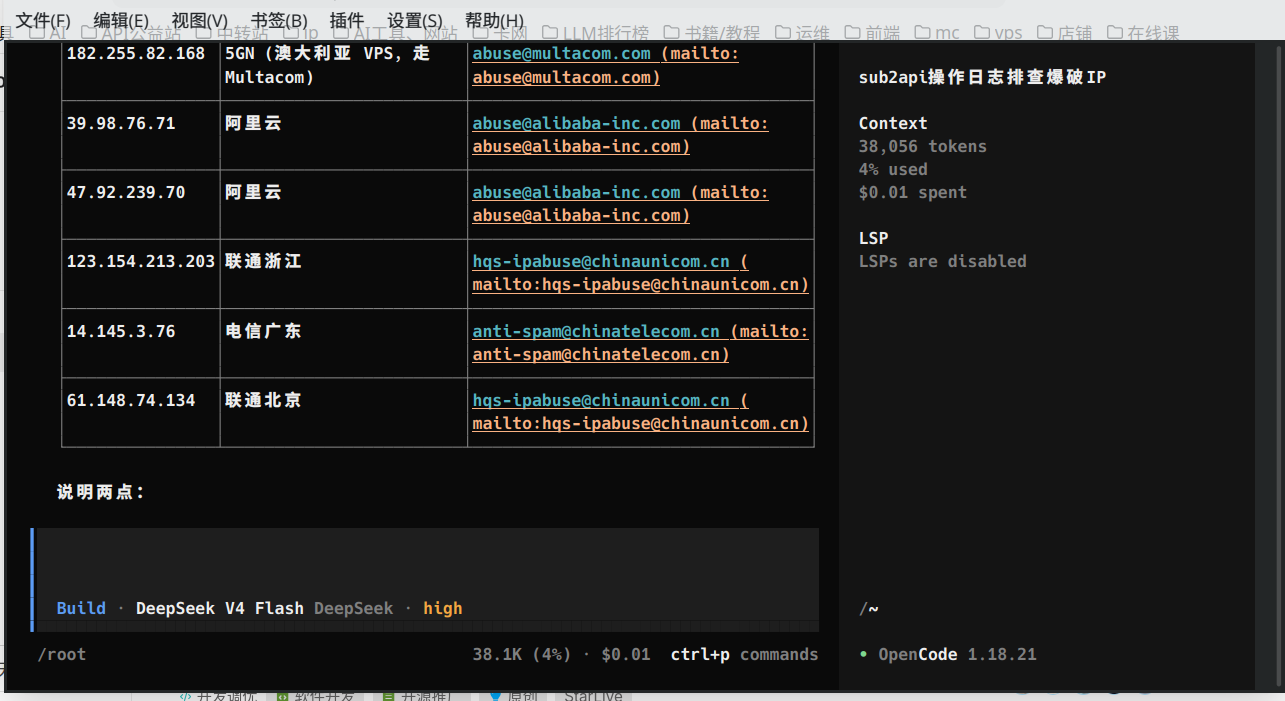
Task: Select IP cell 39.98.76.71
Action: pos(120,124)
